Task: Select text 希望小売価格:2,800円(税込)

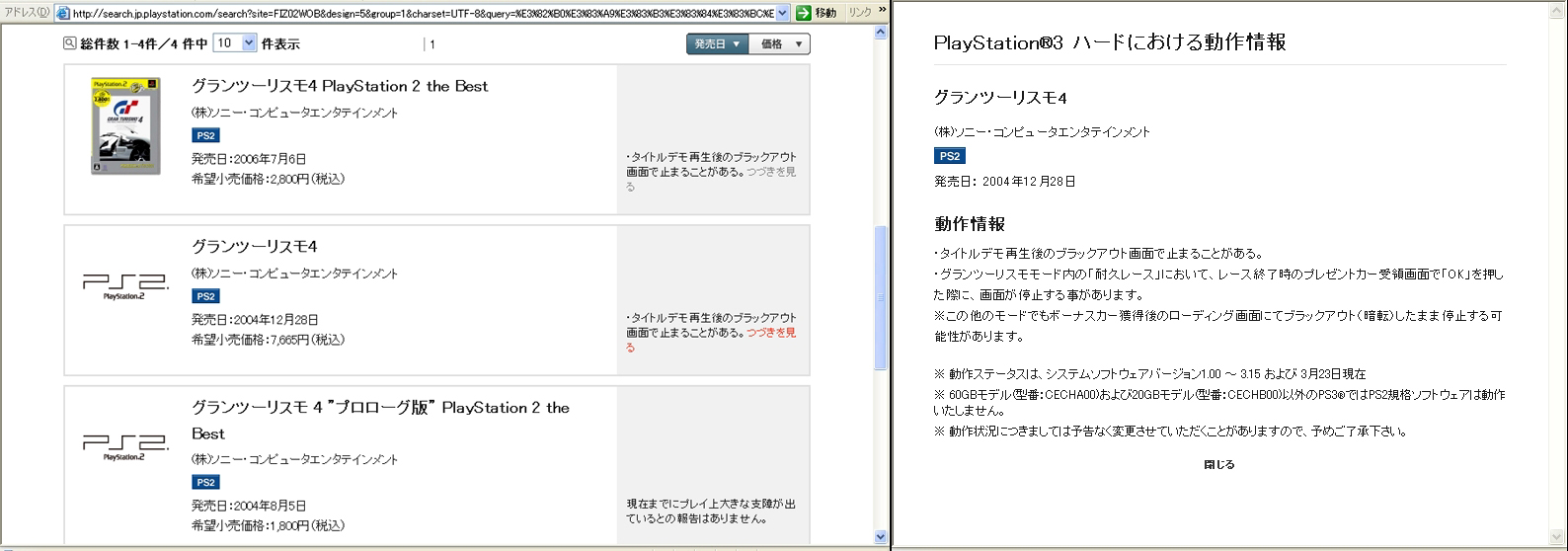Action: click(269, 179)
